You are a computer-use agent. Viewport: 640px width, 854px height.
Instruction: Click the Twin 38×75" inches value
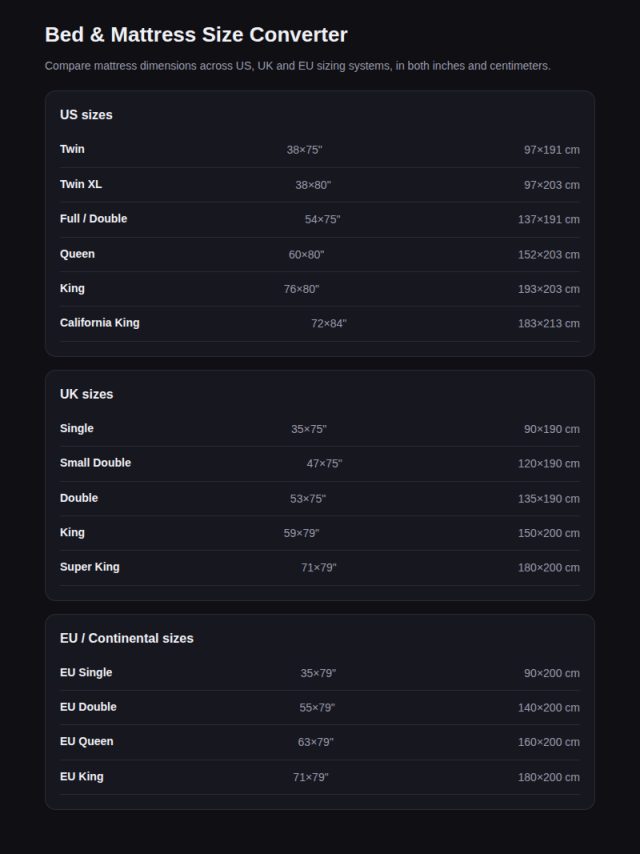[304, 150]
